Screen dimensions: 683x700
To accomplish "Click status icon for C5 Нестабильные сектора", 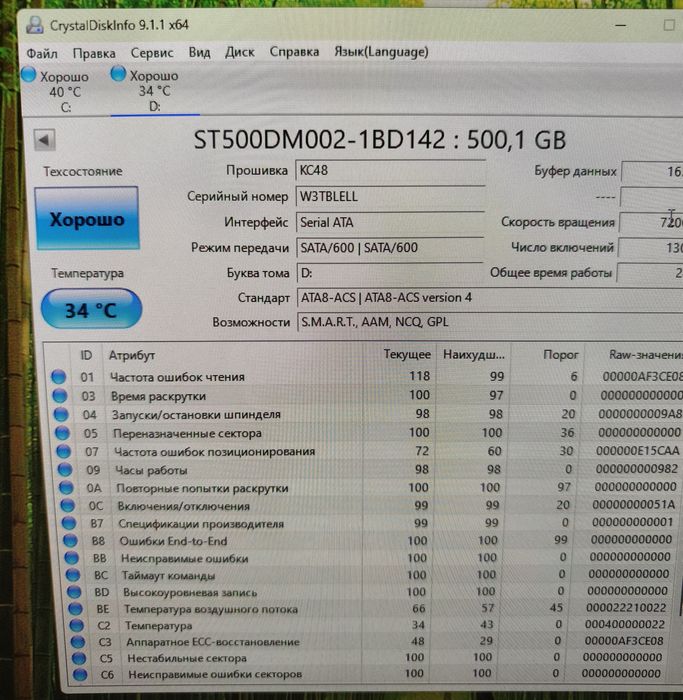I will click(x=79, y=658).
